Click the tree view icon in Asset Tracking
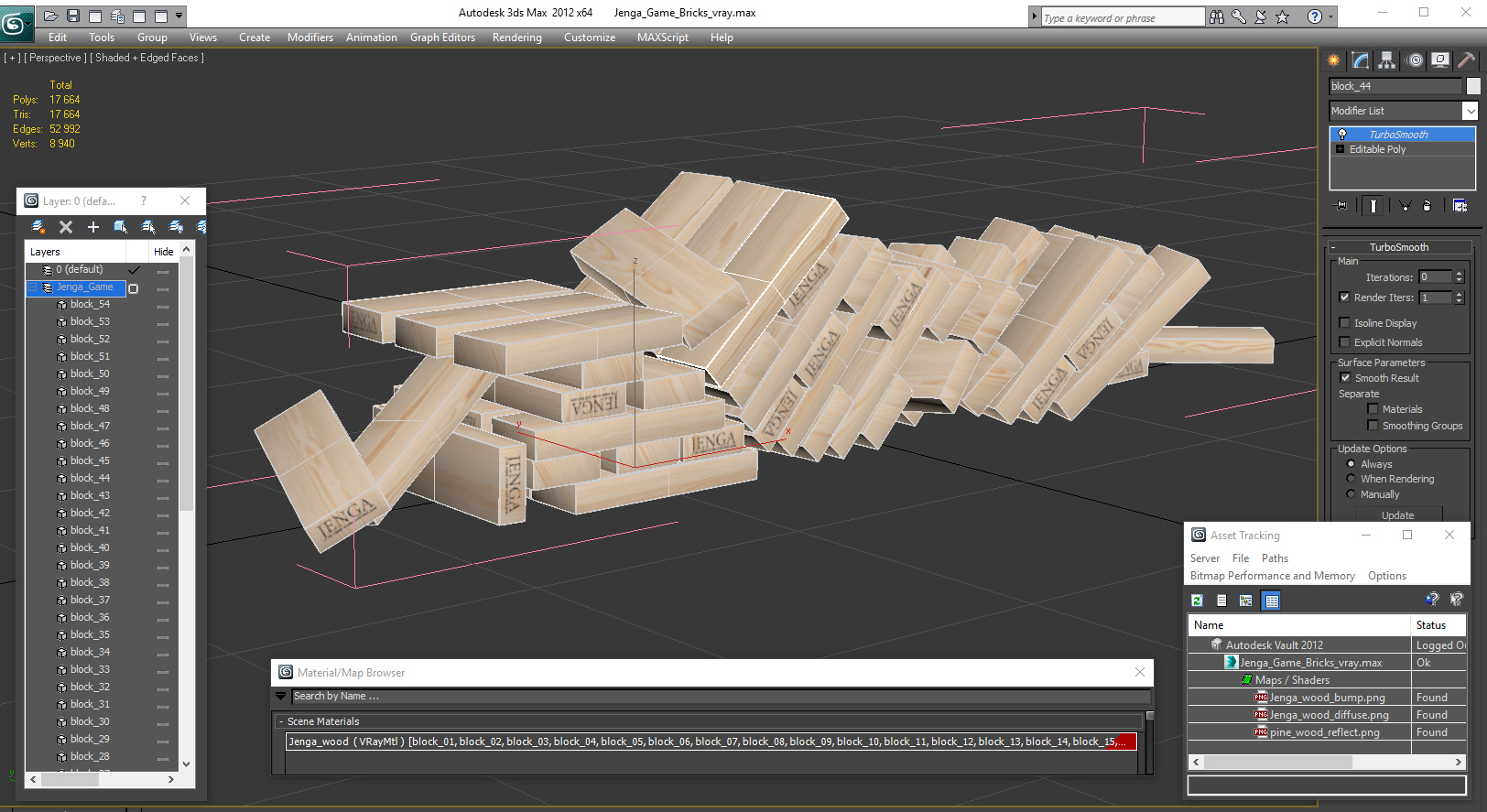Viewport: 1487px width, 812px height. point(1245,601)
